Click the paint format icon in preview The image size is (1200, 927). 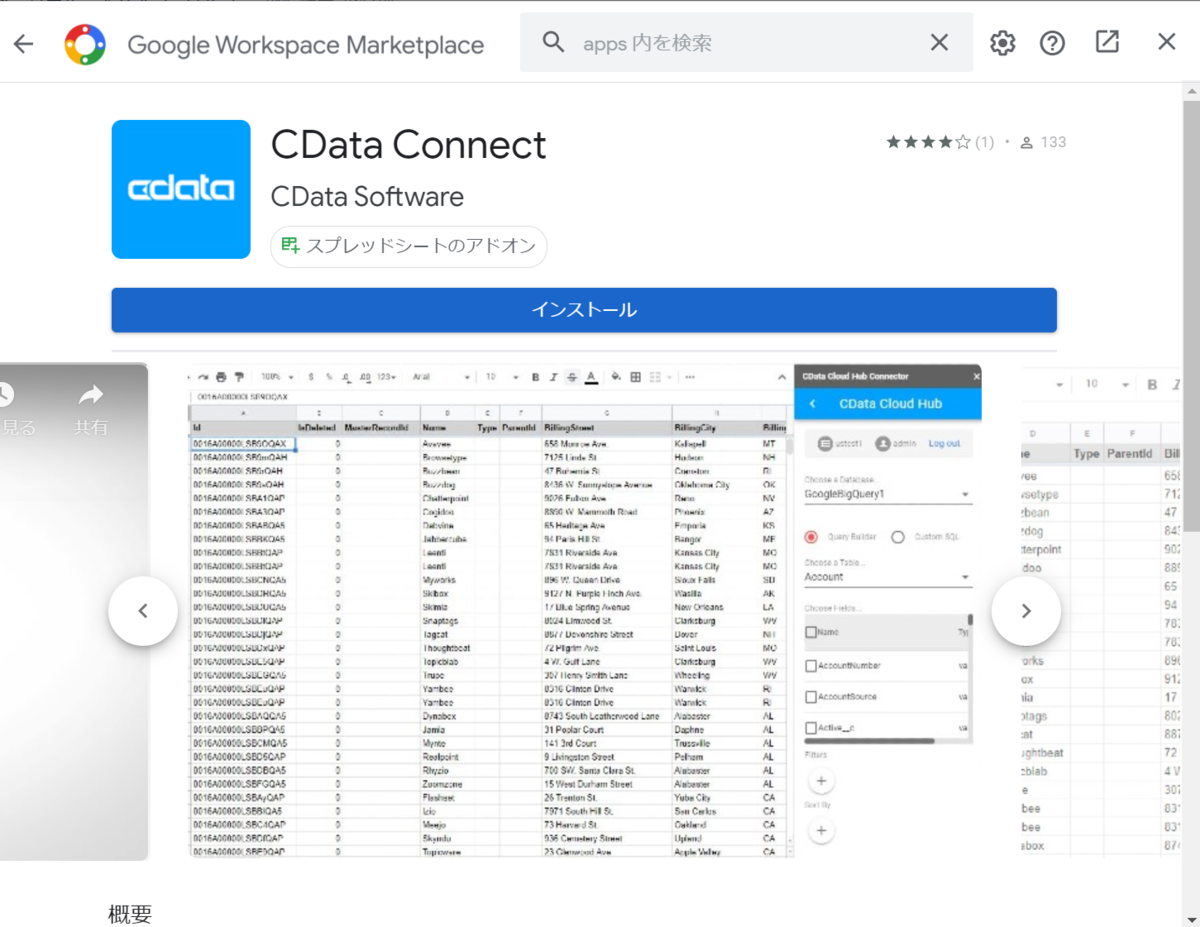[x=239, y=377]
